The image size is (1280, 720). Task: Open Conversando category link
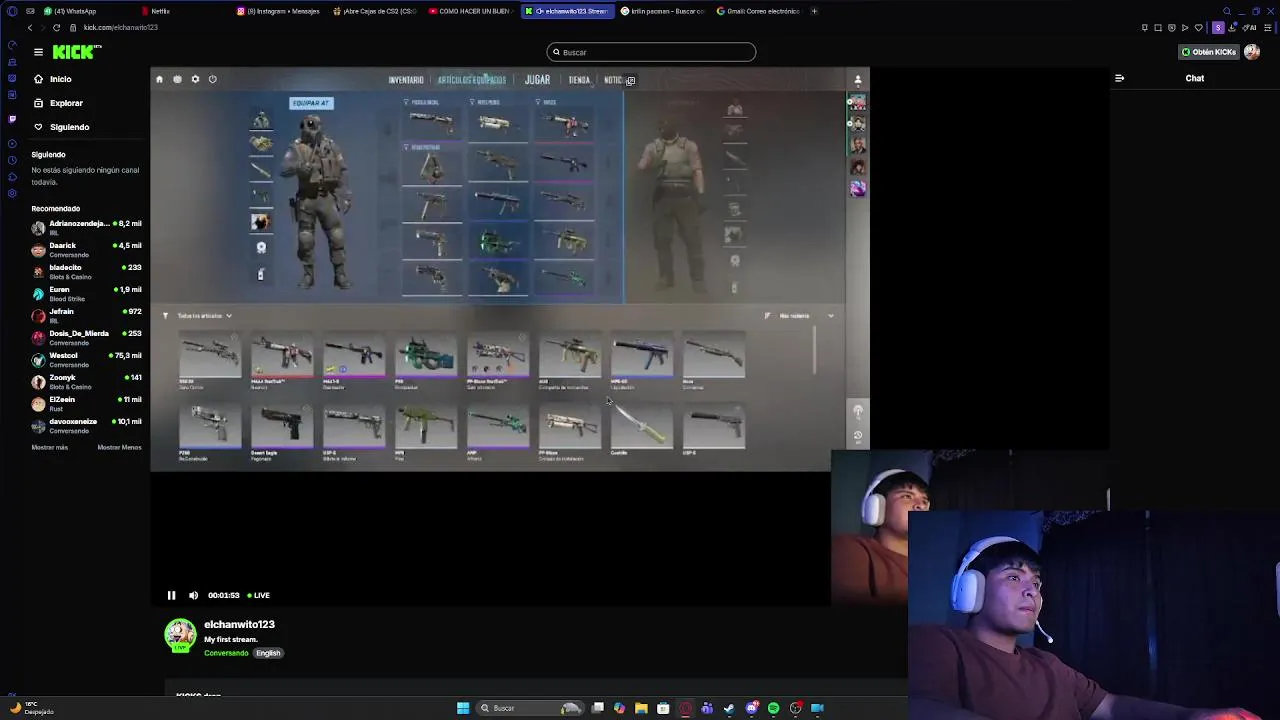tap(226, 653)
